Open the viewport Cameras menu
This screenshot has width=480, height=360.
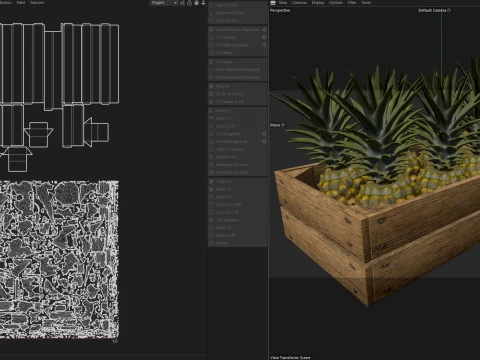coord(299,3)
